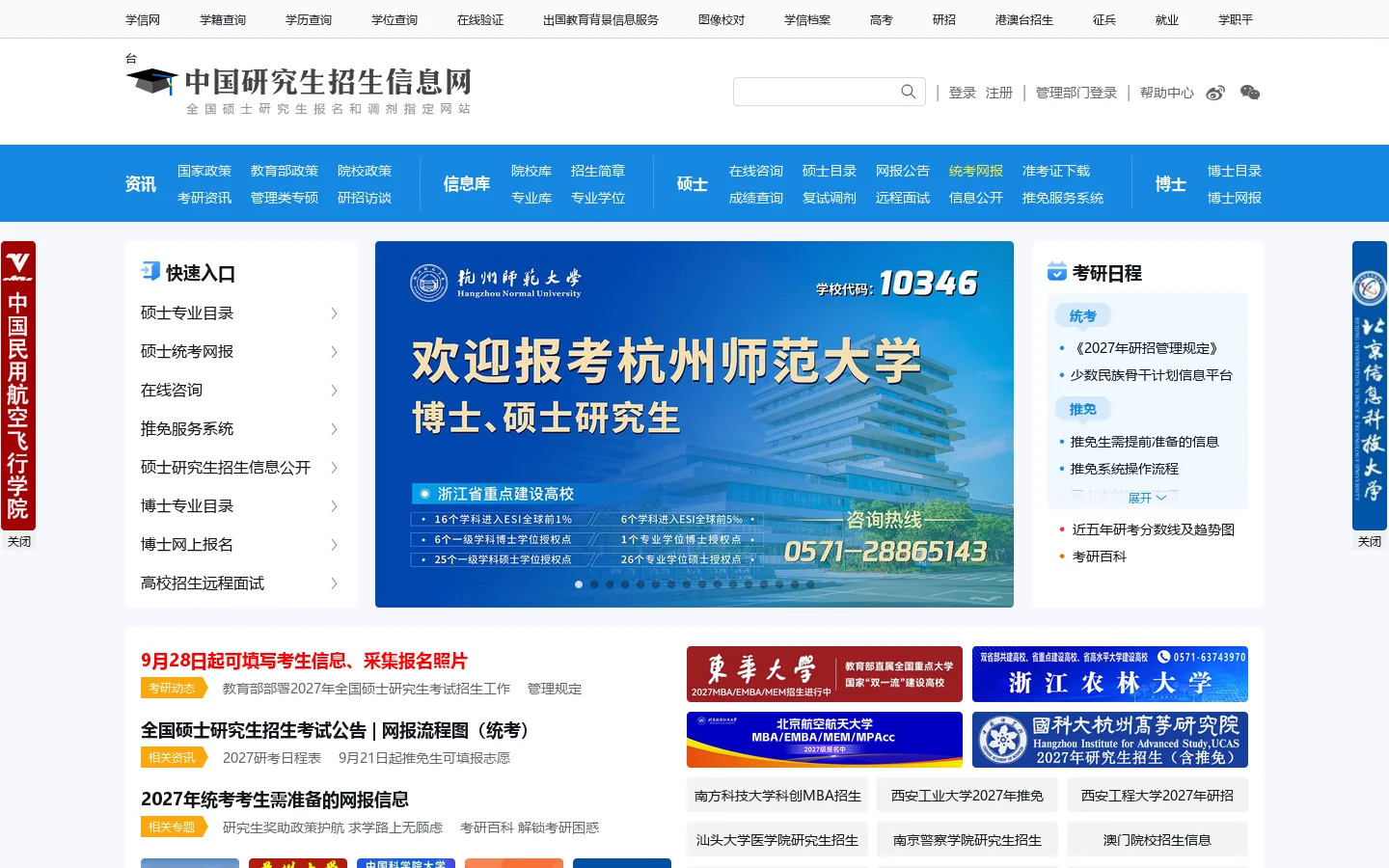Image resolution: width=1389 pixels, height=868 pixels.
Task: Open 考研百科 in schedule panel
Action: pos(1100,556)
